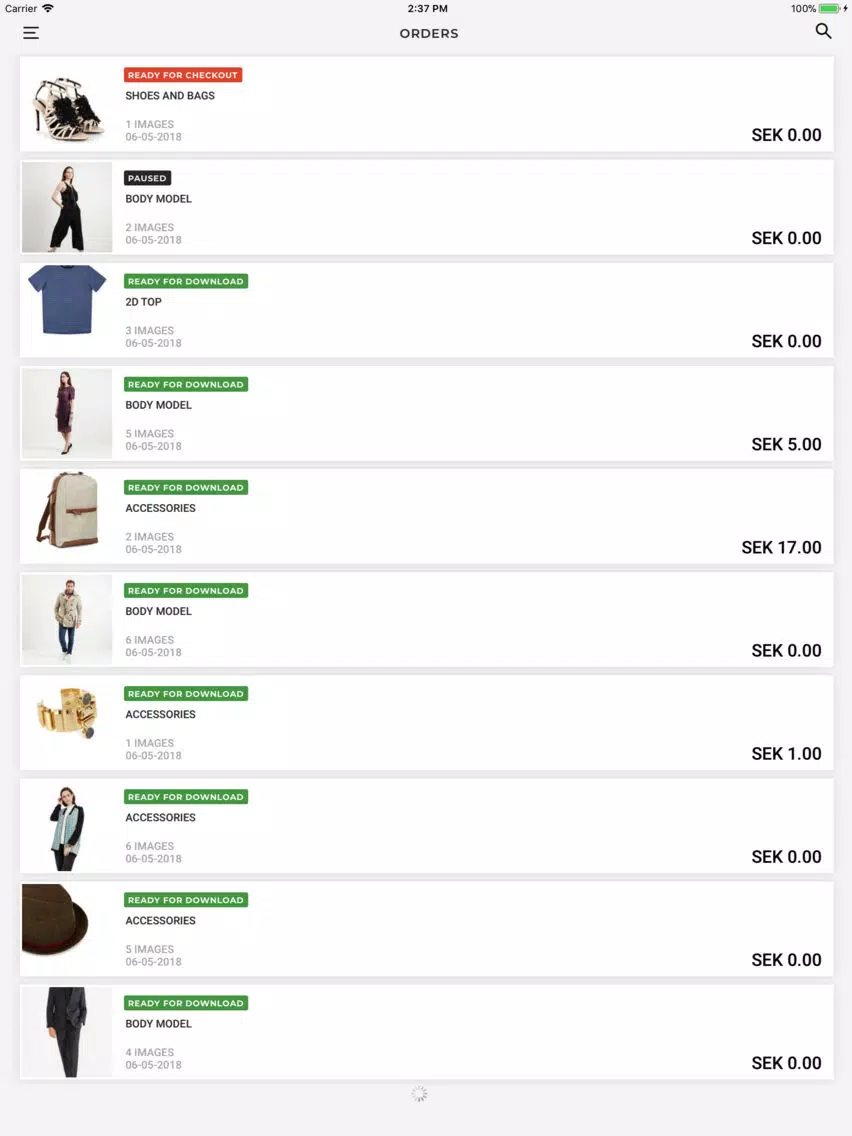
Task: Click the Ready for Checkout badge
Action: 183,75
